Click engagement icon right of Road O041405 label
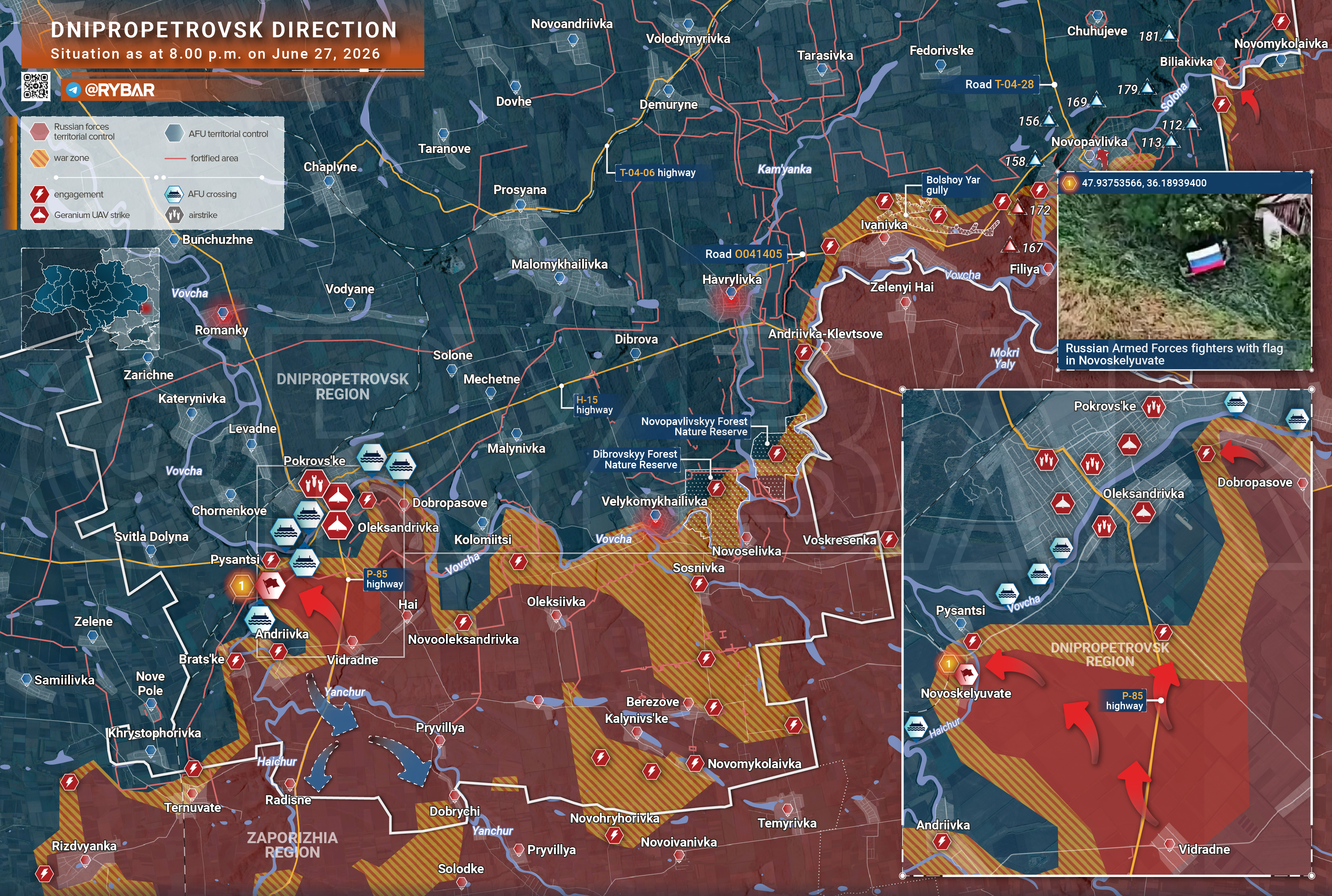The image size is (1332, 896). pos(830,246)
